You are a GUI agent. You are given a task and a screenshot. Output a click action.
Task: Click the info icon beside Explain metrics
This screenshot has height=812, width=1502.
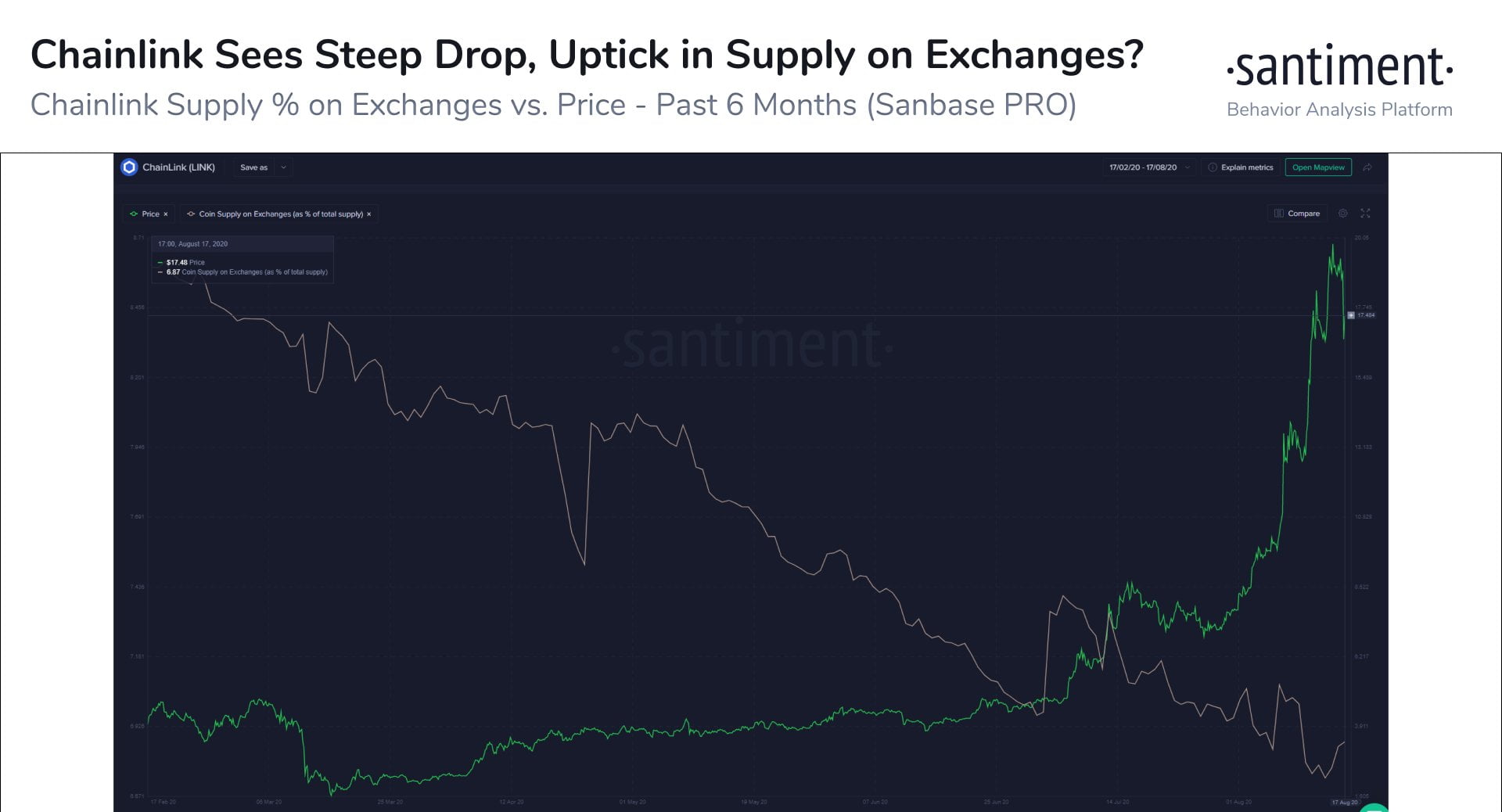(x=1213, y=167)
